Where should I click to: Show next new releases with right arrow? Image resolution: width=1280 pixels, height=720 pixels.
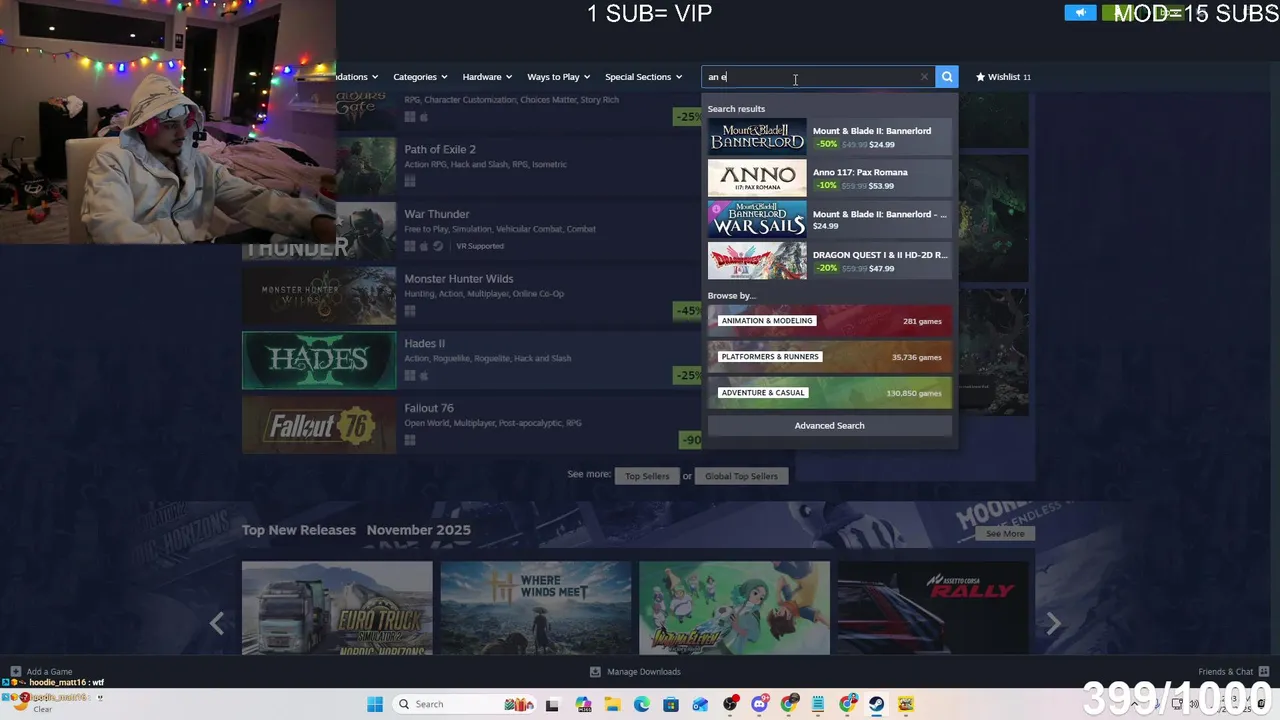[1053, 624]
